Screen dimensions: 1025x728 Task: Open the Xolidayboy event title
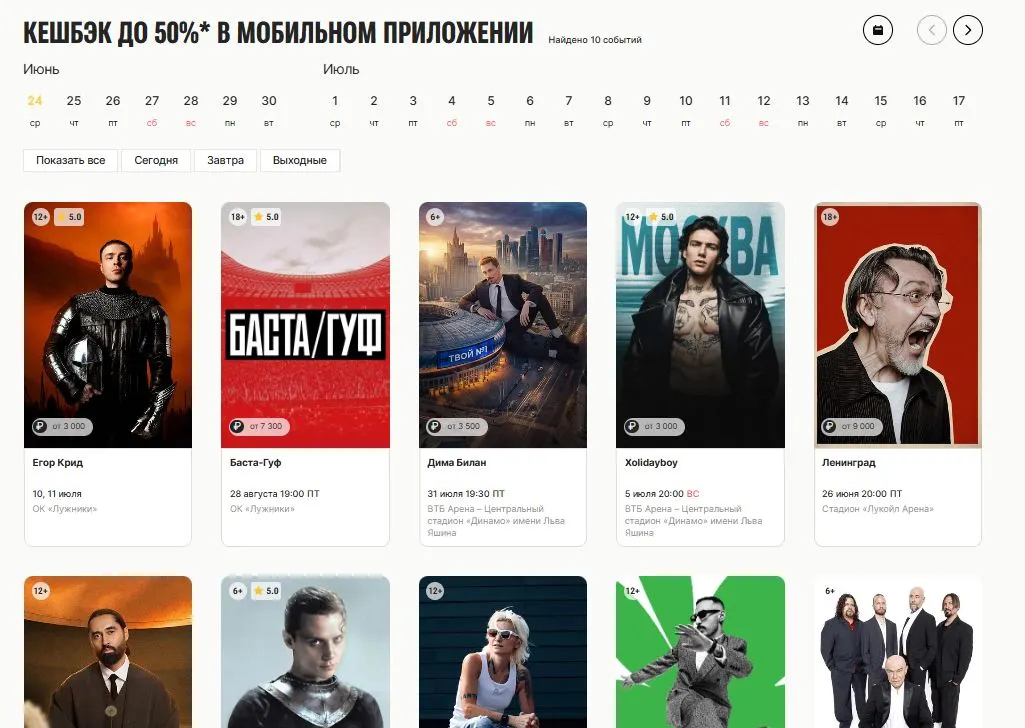pyautogui.click(x=651, y=463)
